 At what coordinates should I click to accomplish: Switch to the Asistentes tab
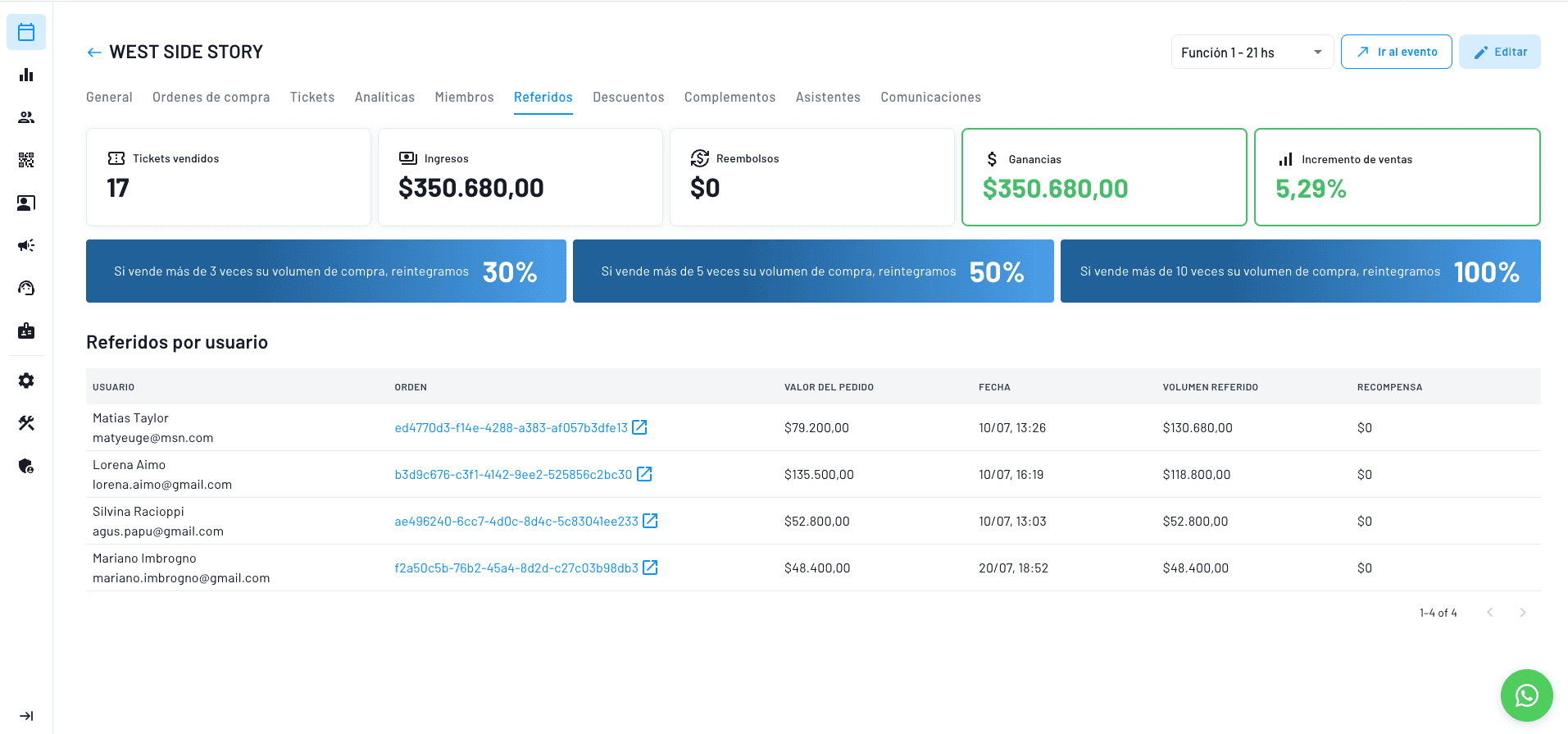pos(828,97)
